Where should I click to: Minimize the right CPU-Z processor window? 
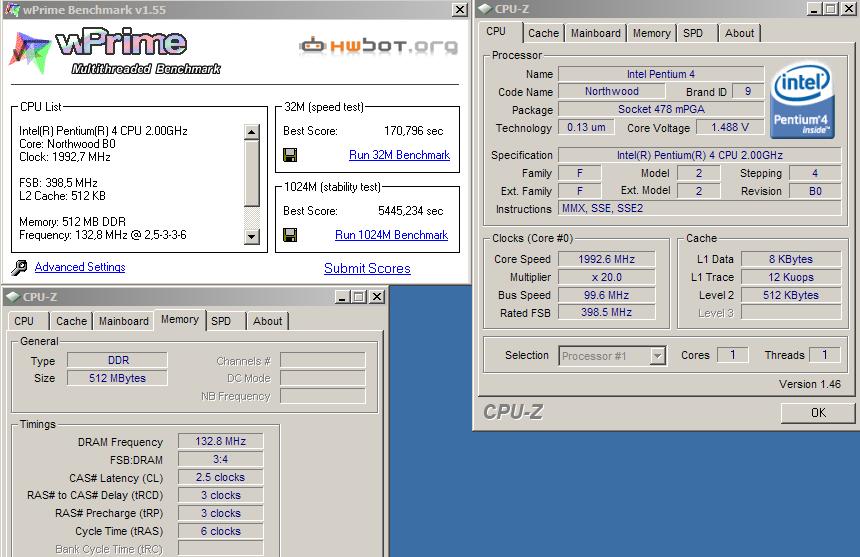814,9
